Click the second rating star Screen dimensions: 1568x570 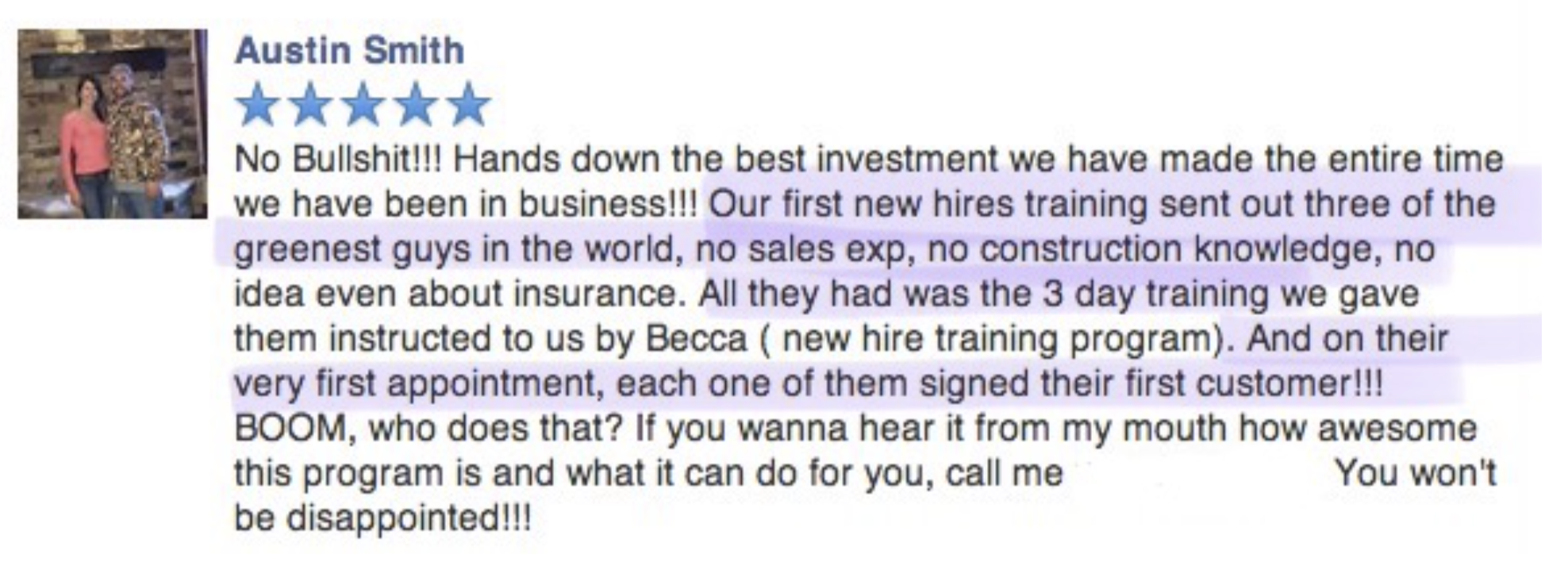click(310, 105)
